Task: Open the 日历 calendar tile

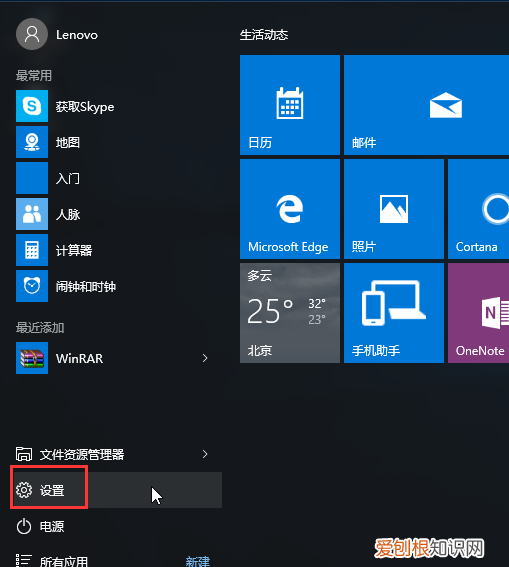Action: coord(290,105)
